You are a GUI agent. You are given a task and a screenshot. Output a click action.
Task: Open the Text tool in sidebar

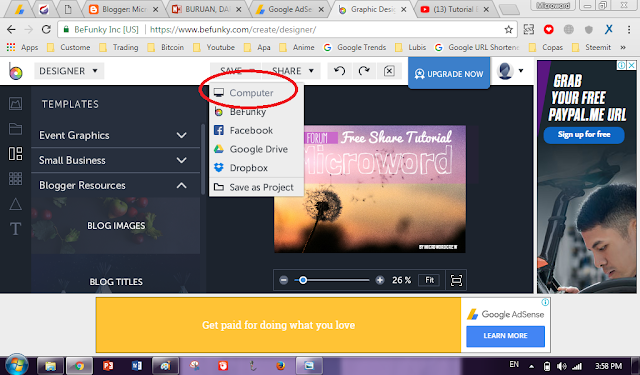pos(16,229)
